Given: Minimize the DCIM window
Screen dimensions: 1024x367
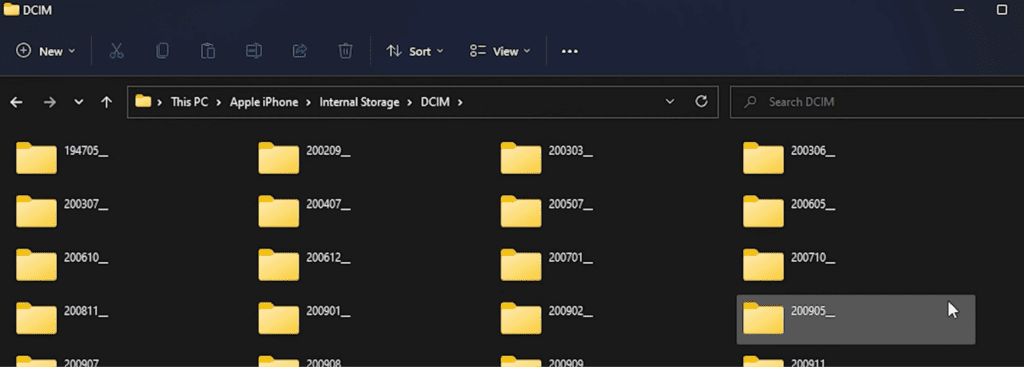Looking at the screenshot, I should pyautogui.click(x=959, y=10).
